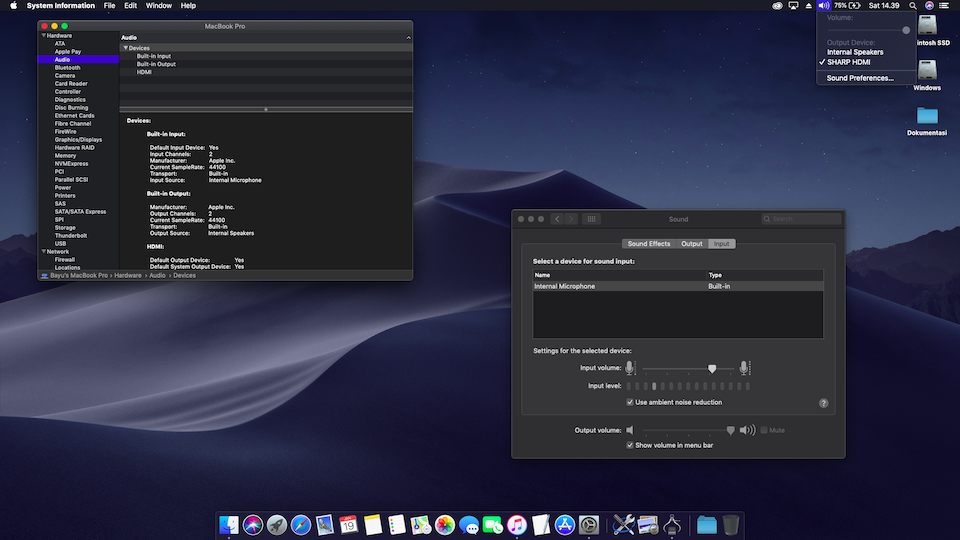This screenshot has width=960, height=540.
Task: Click the Audio column sort chevron
Action: click(x=408, y=37)
